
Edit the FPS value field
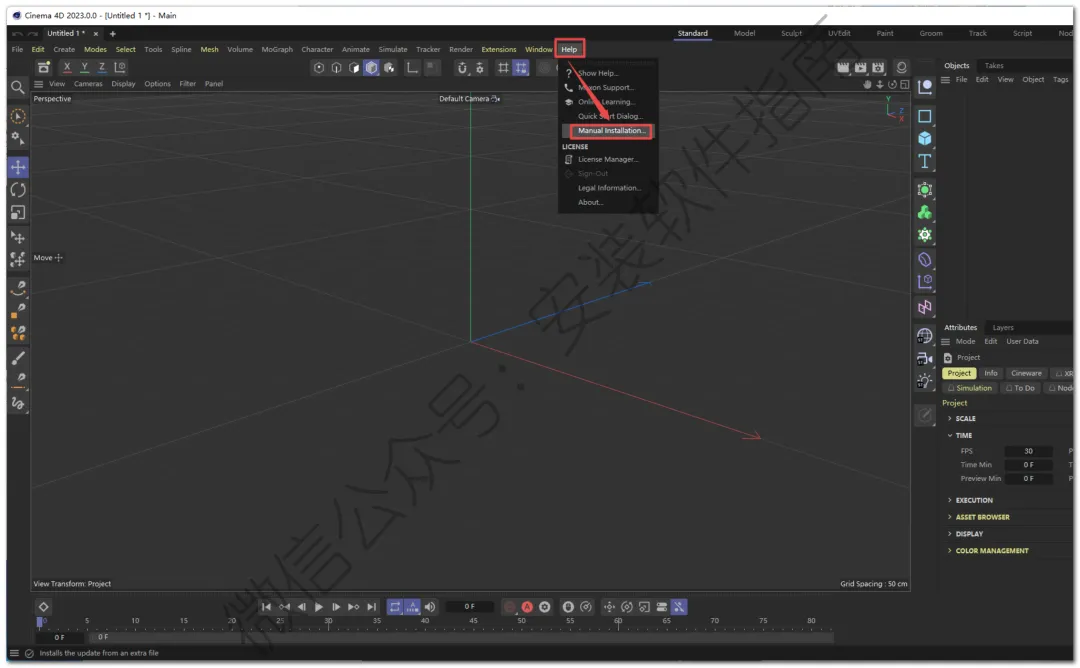tap(1028, 451)
